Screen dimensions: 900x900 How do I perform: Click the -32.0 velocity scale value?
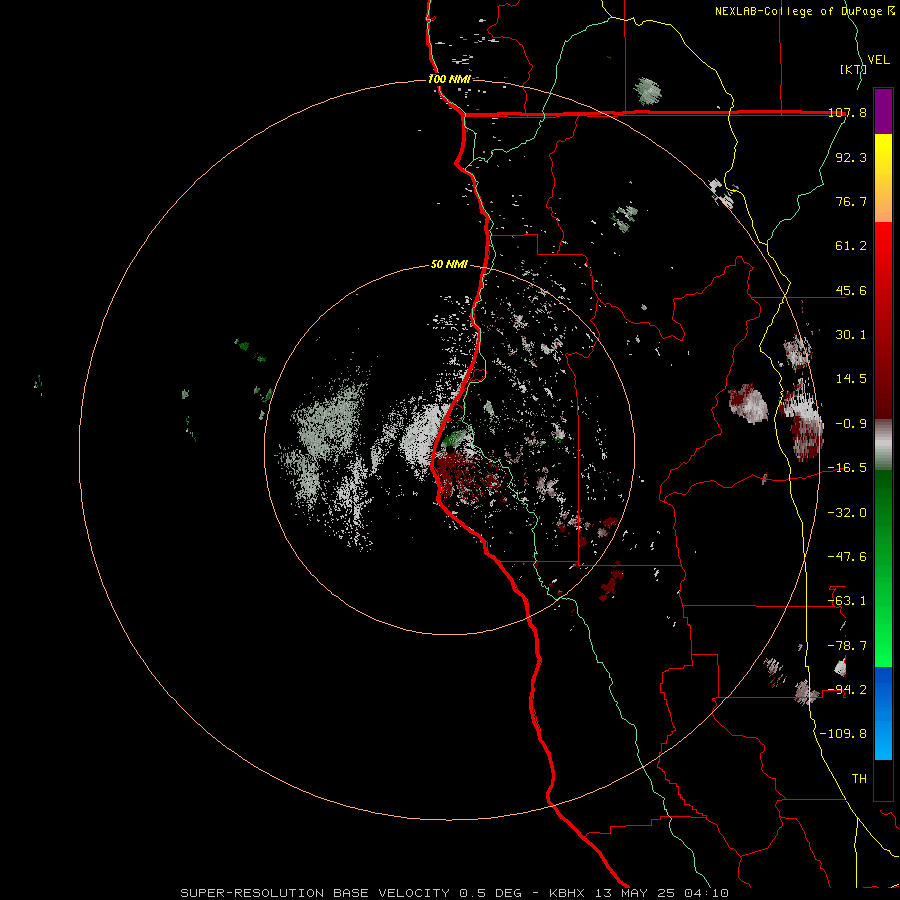coord(847,512)
